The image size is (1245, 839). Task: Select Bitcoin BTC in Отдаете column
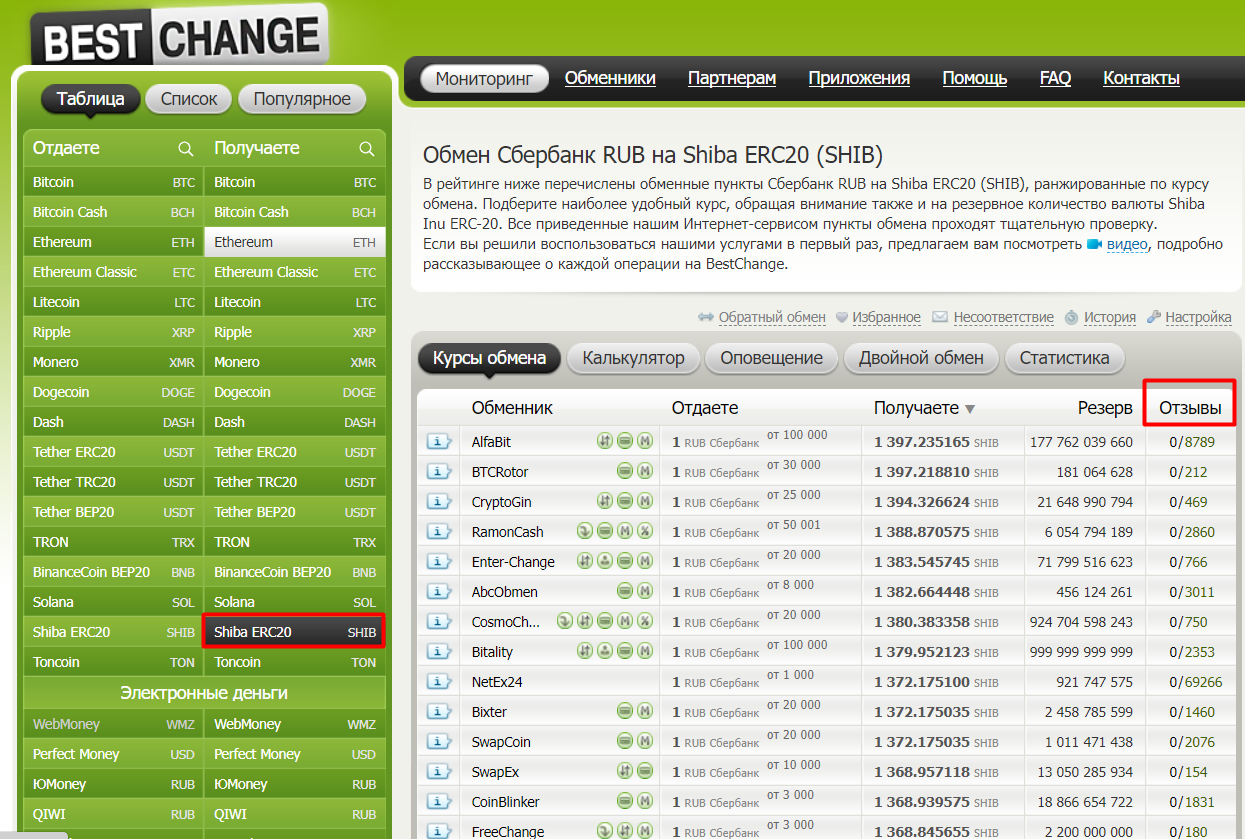113,182
